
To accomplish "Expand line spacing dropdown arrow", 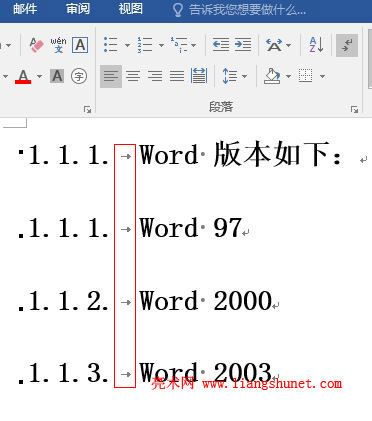I will click(x=244, y=76).
